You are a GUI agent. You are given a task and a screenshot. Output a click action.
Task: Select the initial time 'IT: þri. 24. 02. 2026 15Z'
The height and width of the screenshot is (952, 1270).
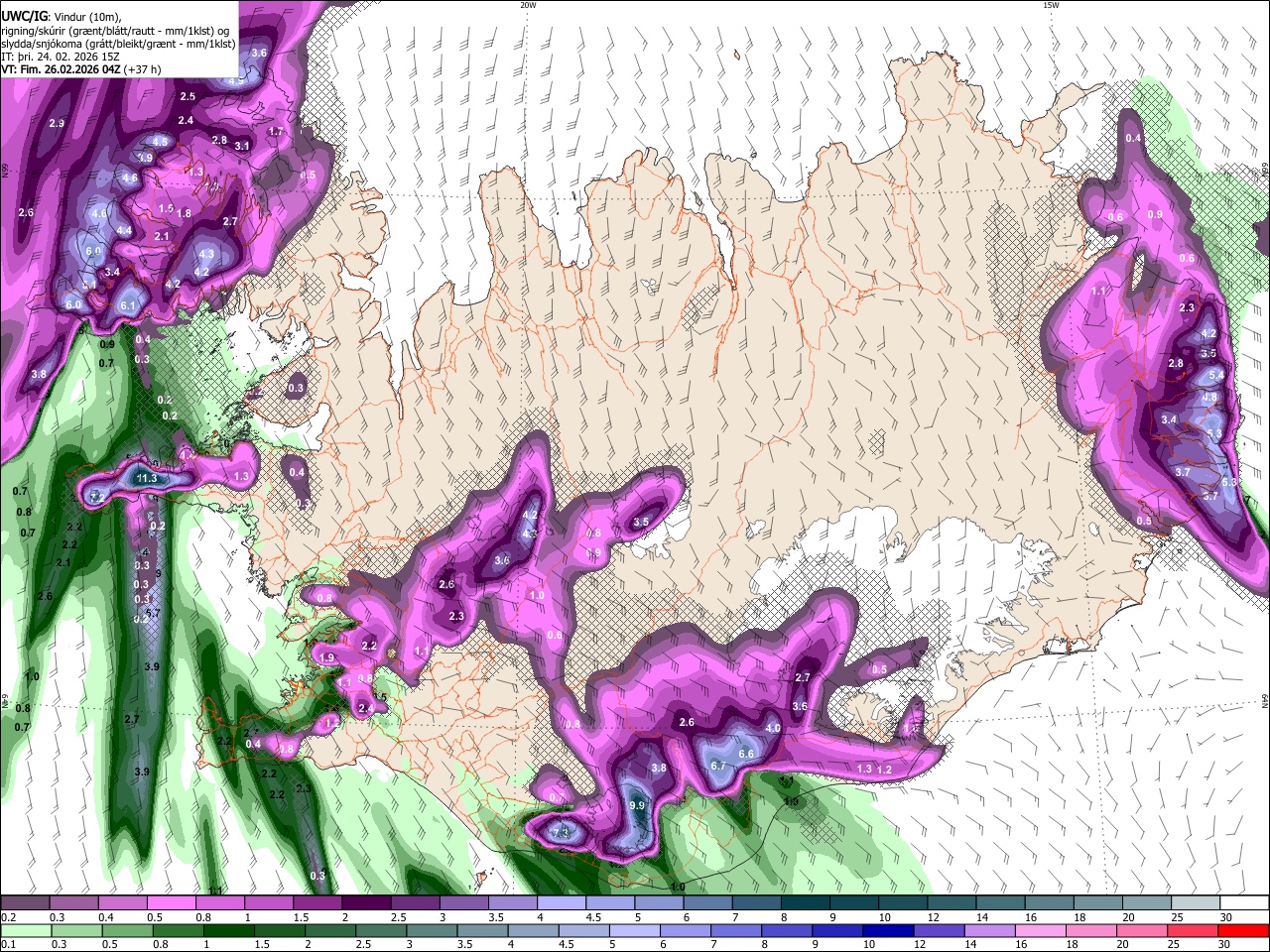pos(61,57)
